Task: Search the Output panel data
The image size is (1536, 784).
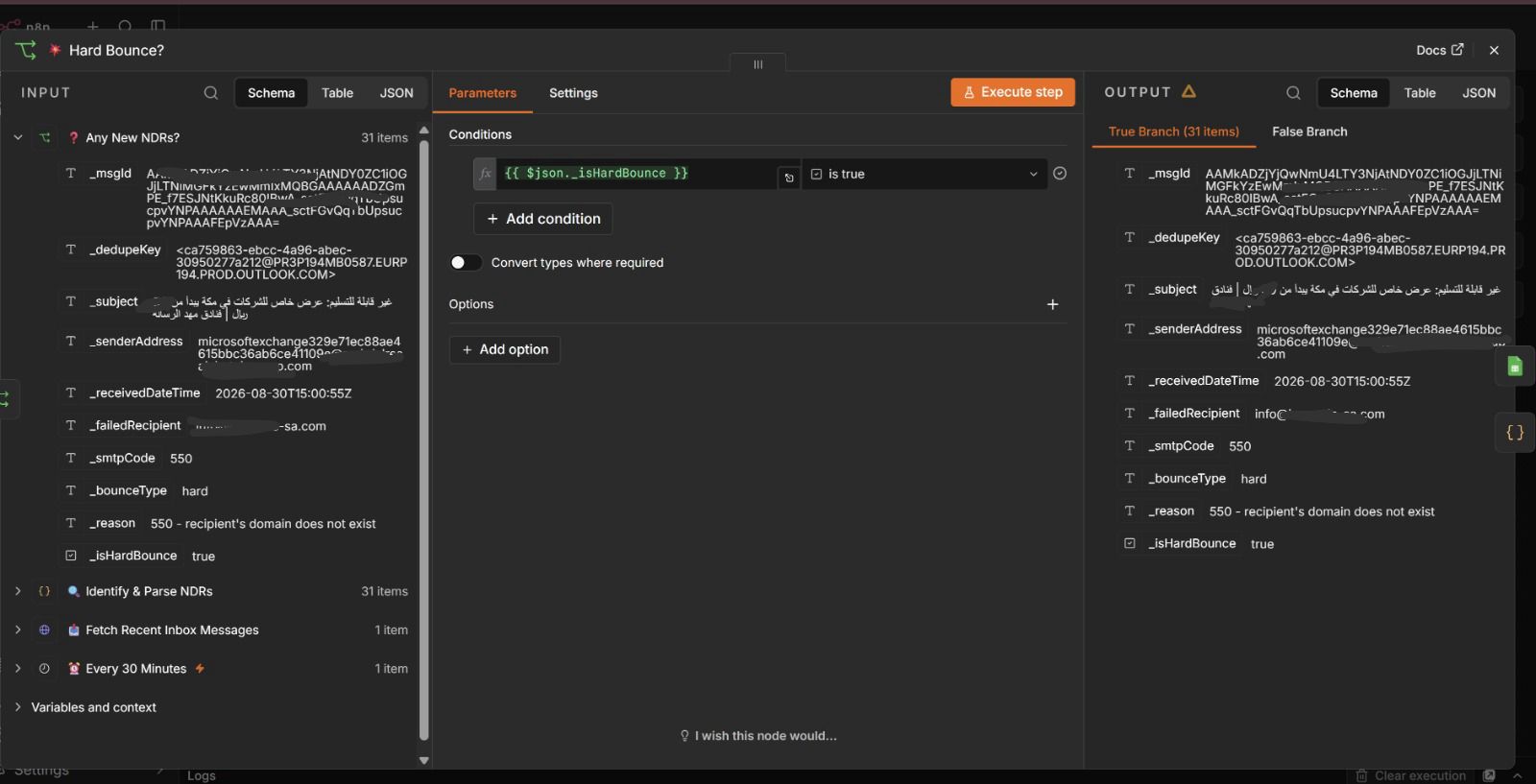Action: (x=1293, y=93)
